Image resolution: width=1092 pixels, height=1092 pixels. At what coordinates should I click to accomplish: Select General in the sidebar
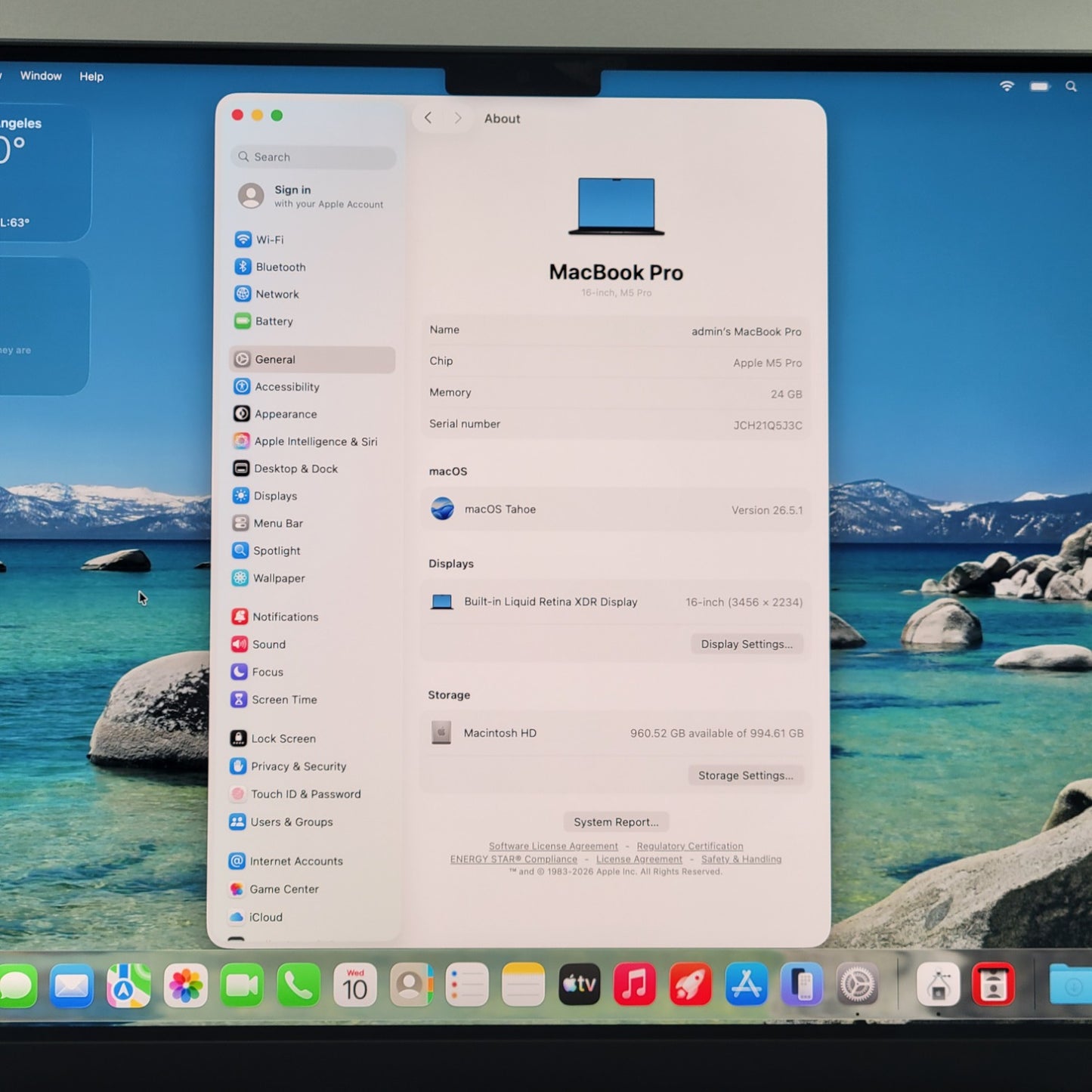312,360
